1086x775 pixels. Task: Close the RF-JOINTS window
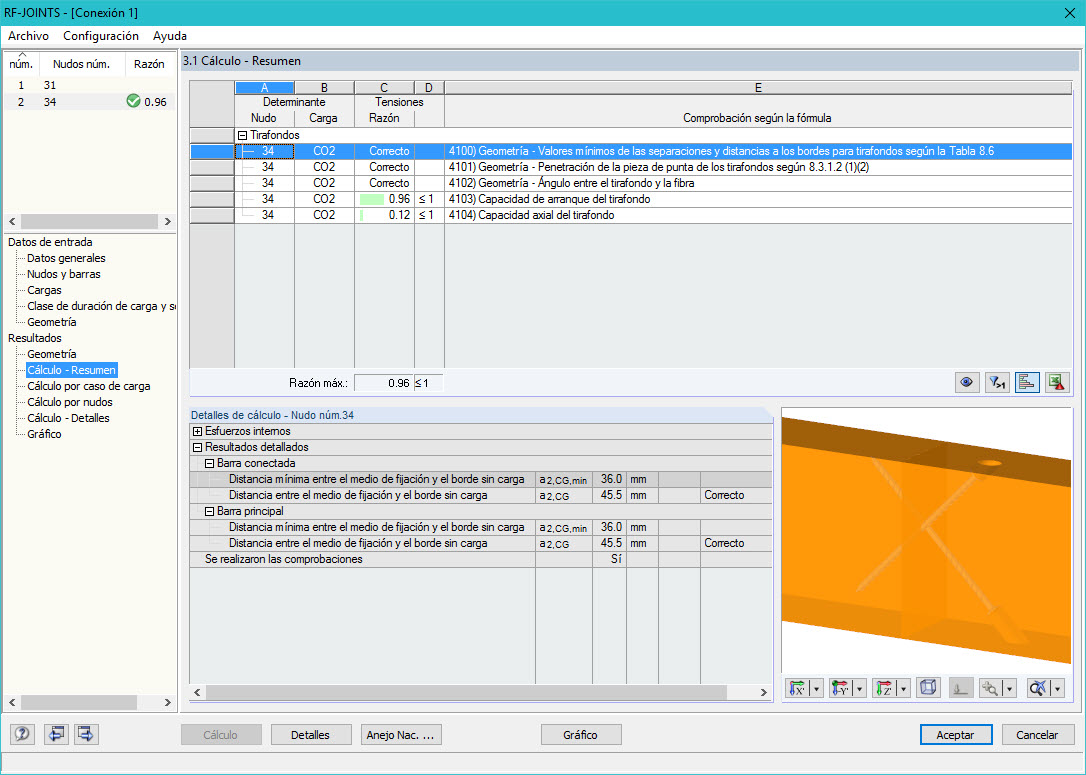tap(1069, 12)
